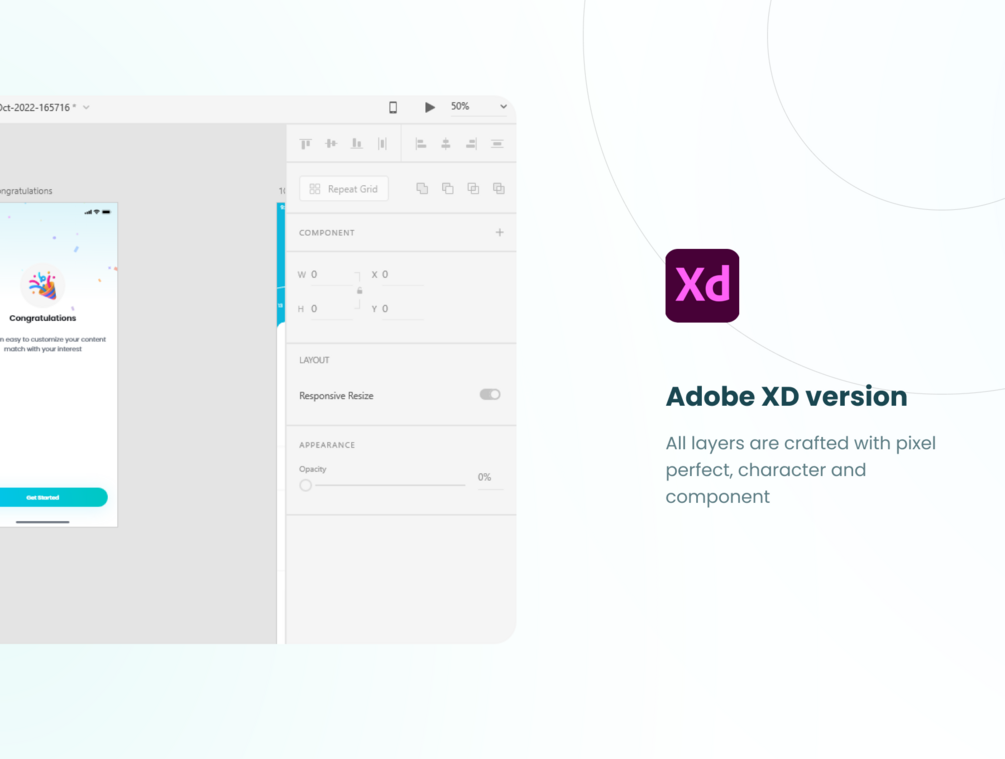The width and height of the screenshot is (1005, 759).
Task: Select the party popper illustration
Action: pos(43,286)
